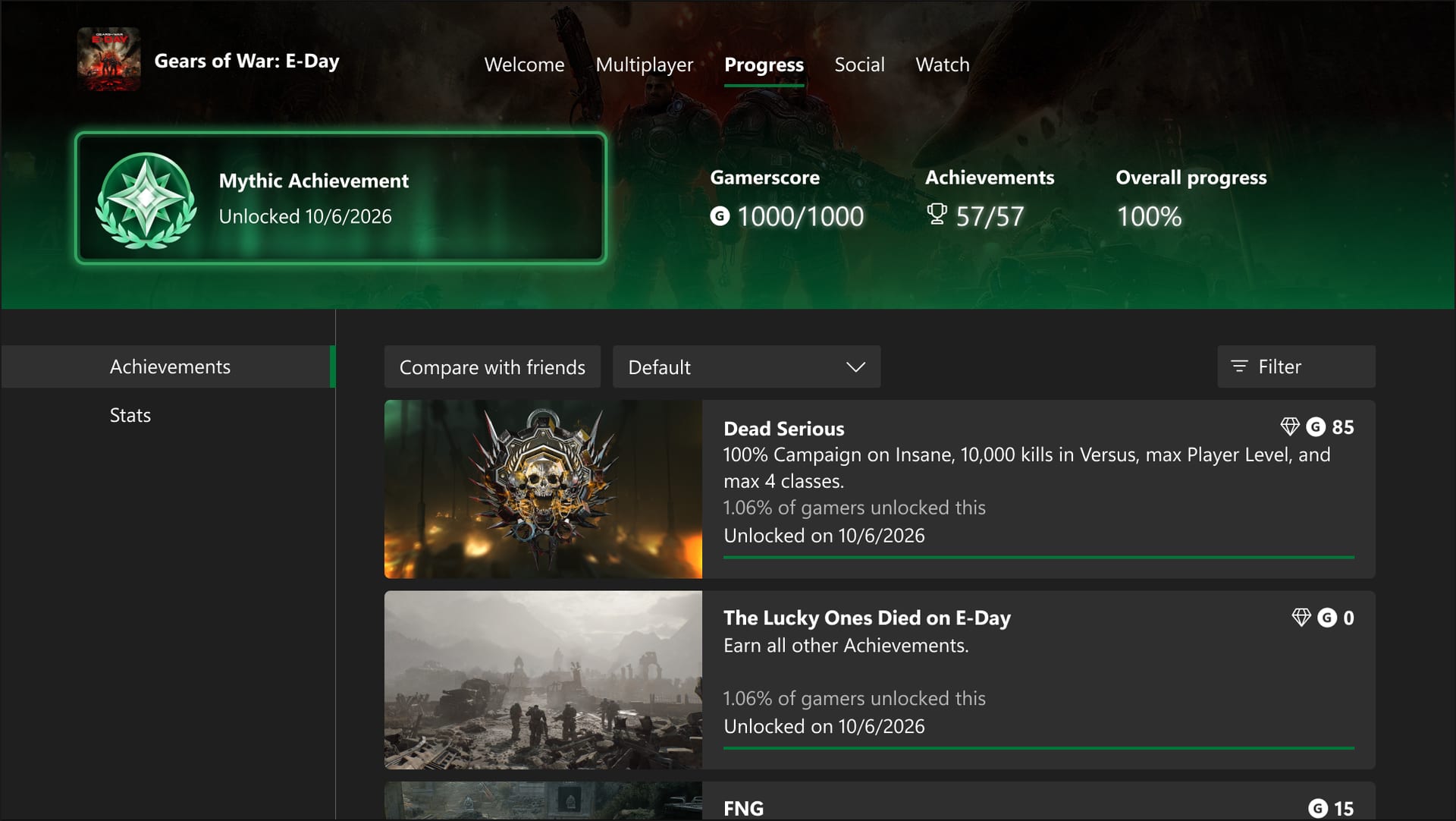
Task: Click the FNG achievement title
Action: point(743,809)
